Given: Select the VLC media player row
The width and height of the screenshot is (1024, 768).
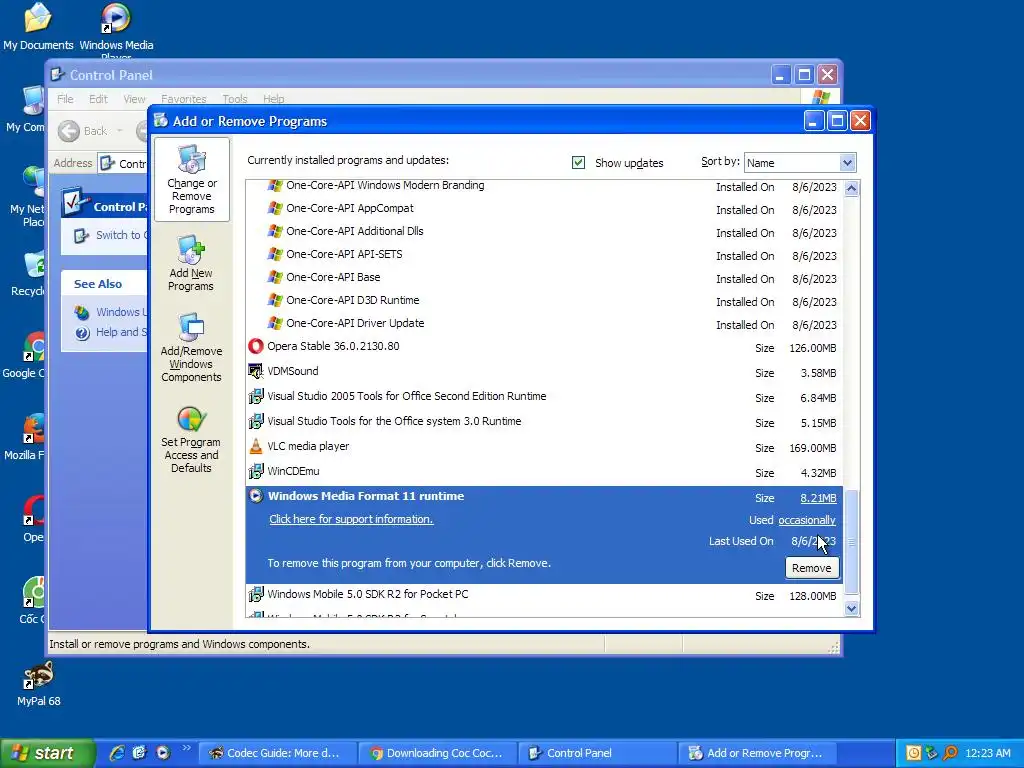Looking at the screenshot, I should click(544, 447).
